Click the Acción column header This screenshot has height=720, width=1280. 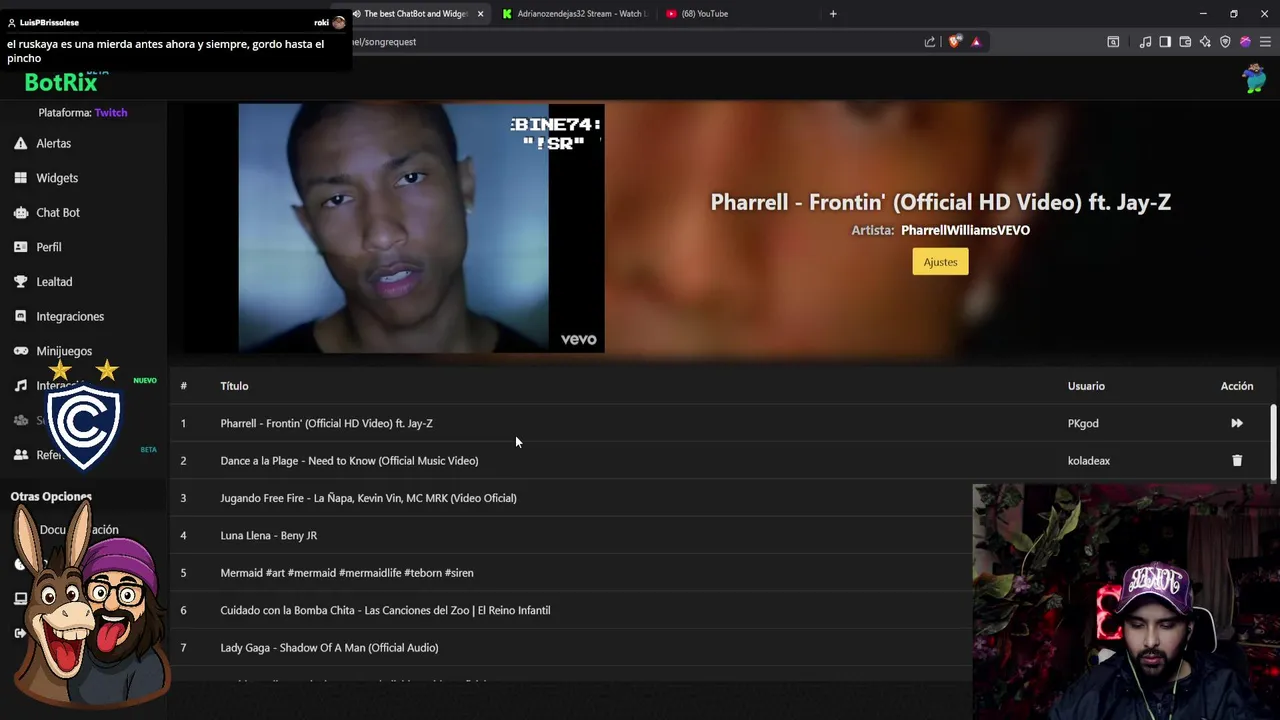1237,386
